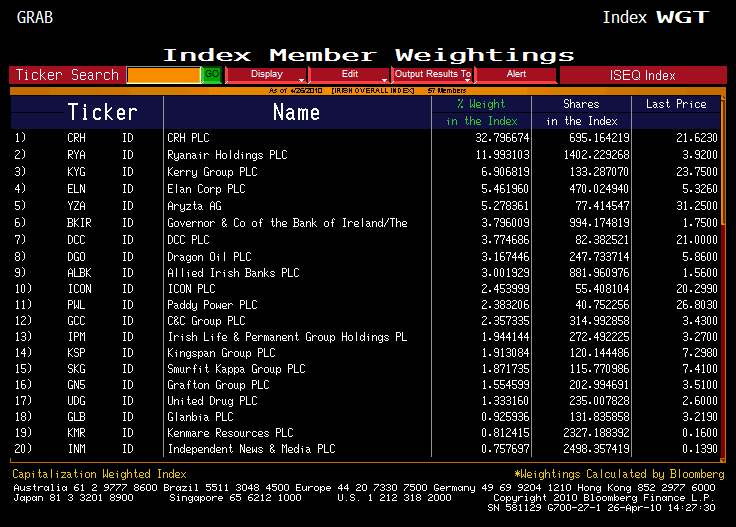Image resolution: width=736 pixels, height=527 pixels.
Task: Click the name Allied Irish Banks PLC
Action: (x=233, y=273)
